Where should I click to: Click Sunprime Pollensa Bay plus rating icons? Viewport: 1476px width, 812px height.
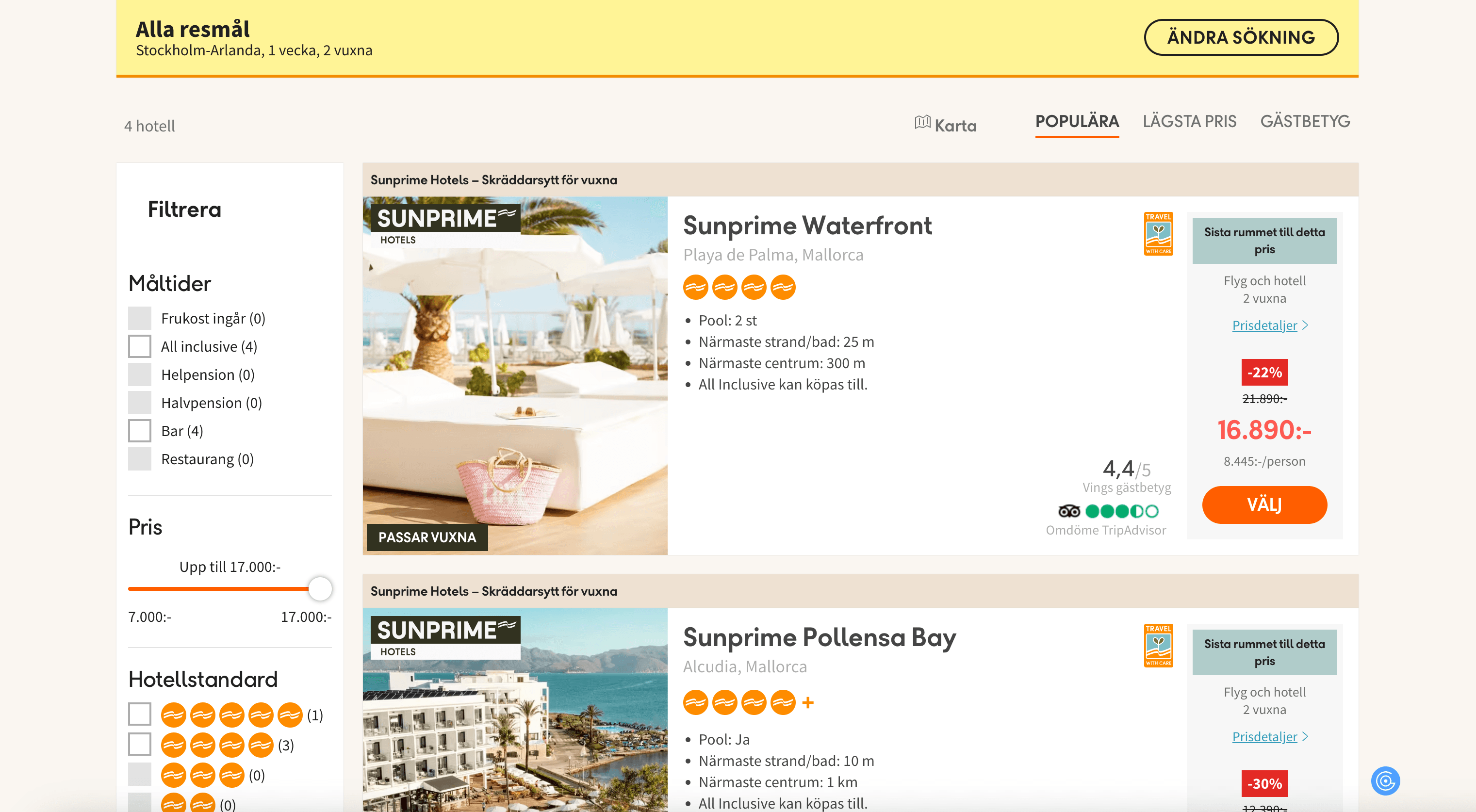748,703
